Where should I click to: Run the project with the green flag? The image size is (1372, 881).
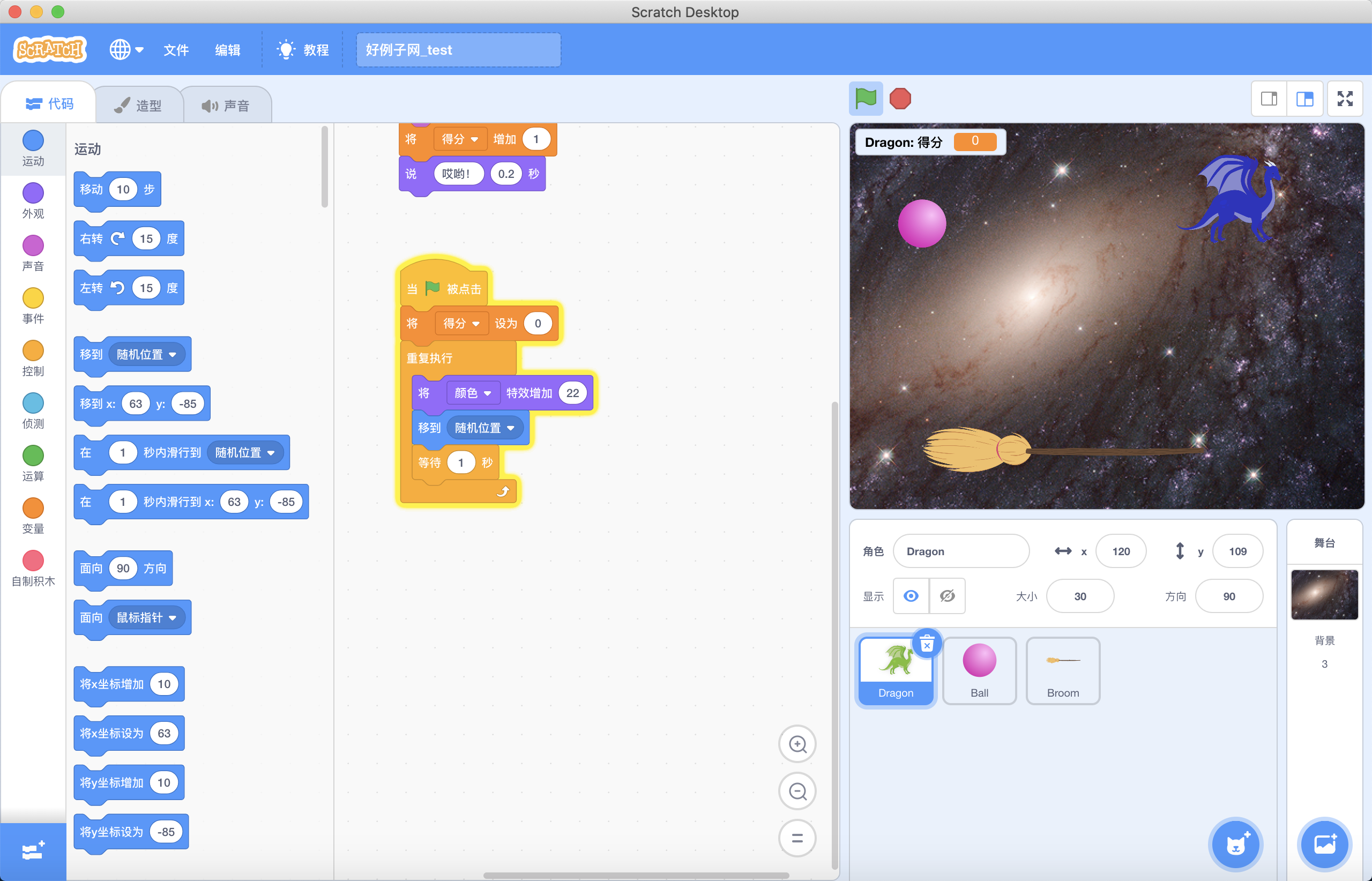865,99
